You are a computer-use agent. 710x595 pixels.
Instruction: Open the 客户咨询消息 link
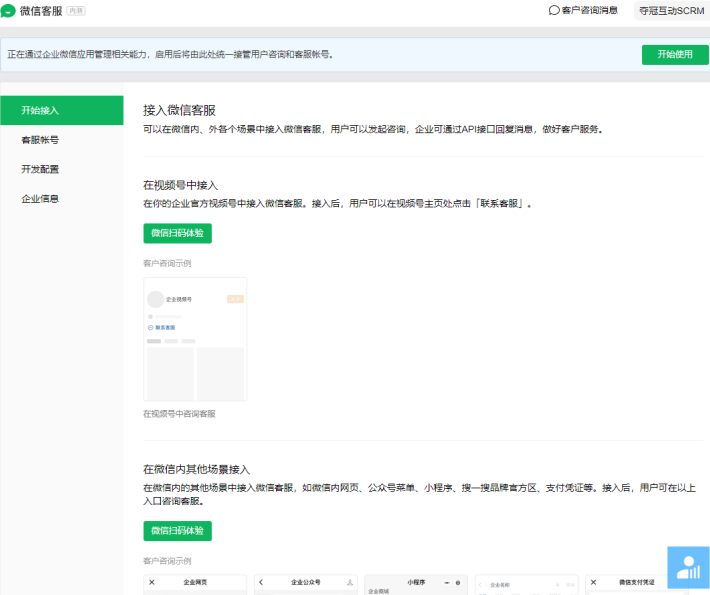click(589, 10)
